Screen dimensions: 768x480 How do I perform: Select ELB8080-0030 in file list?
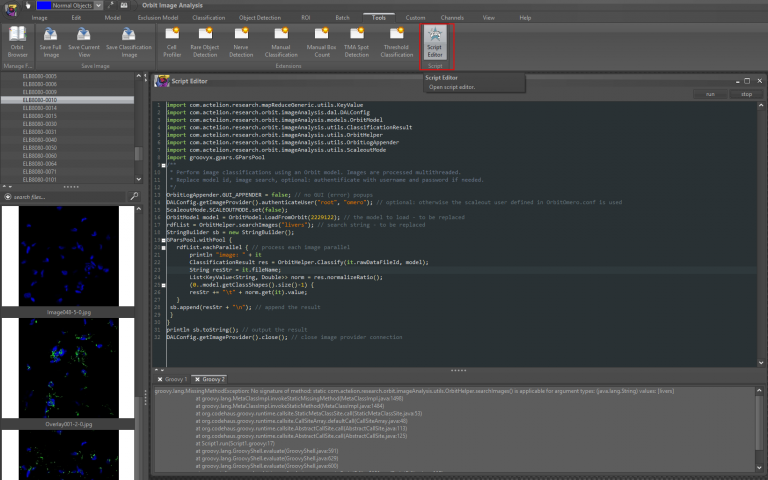[40, 124]
